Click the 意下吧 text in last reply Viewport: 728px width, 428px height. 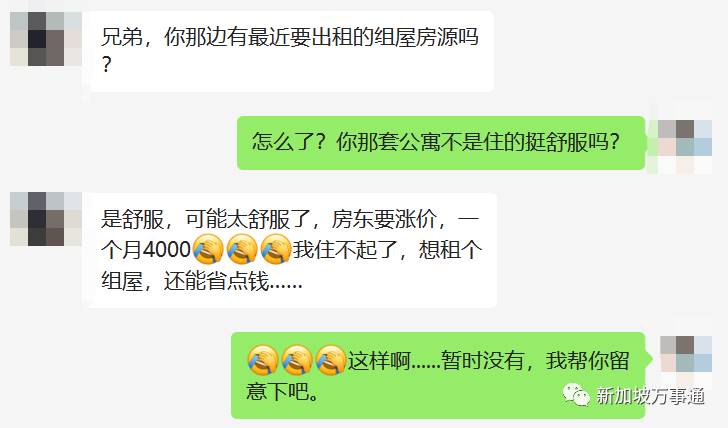coord(278,391)
